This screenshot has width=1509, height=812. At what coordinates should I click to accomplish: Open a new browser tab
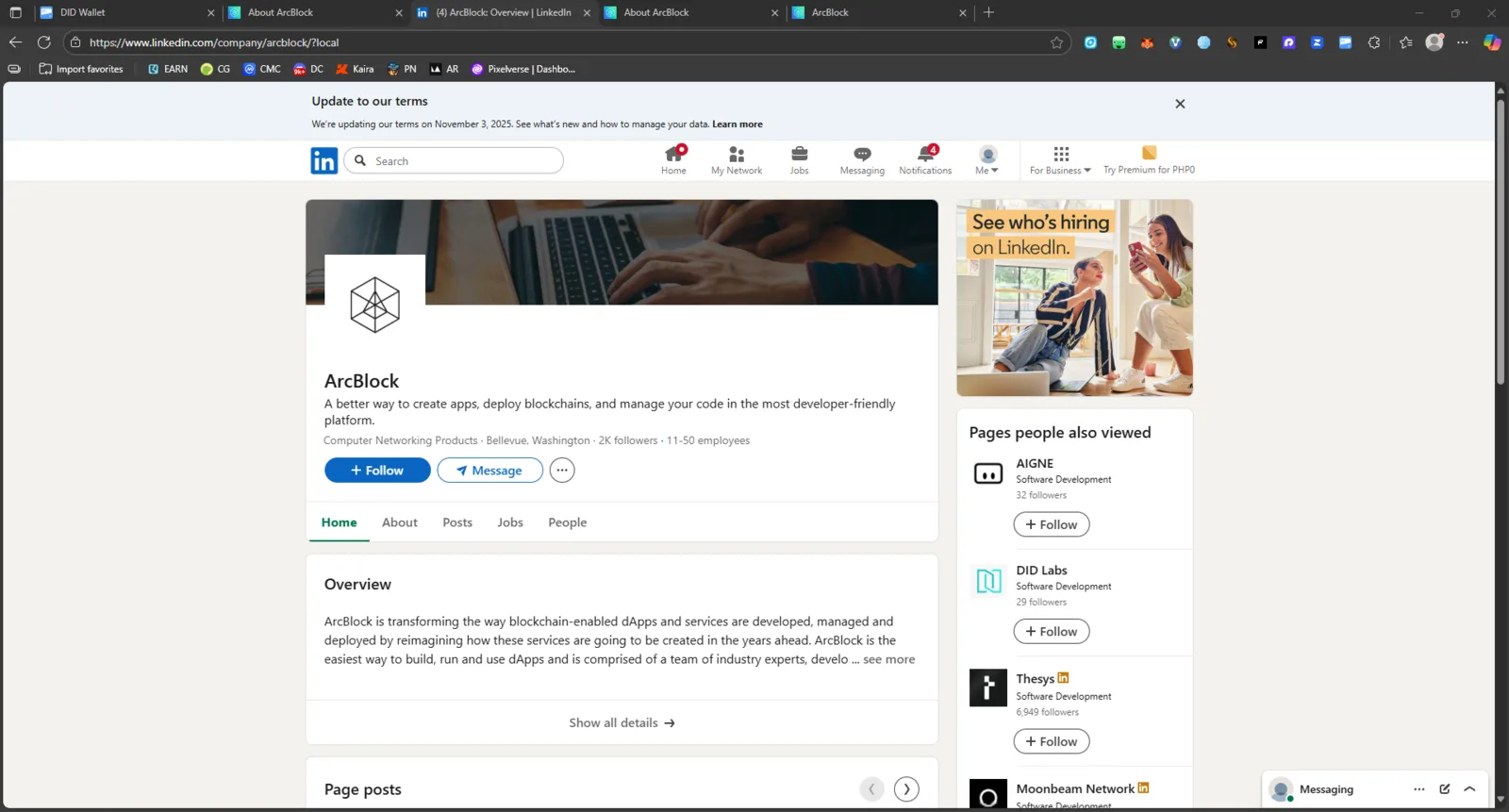pos(988,12)
